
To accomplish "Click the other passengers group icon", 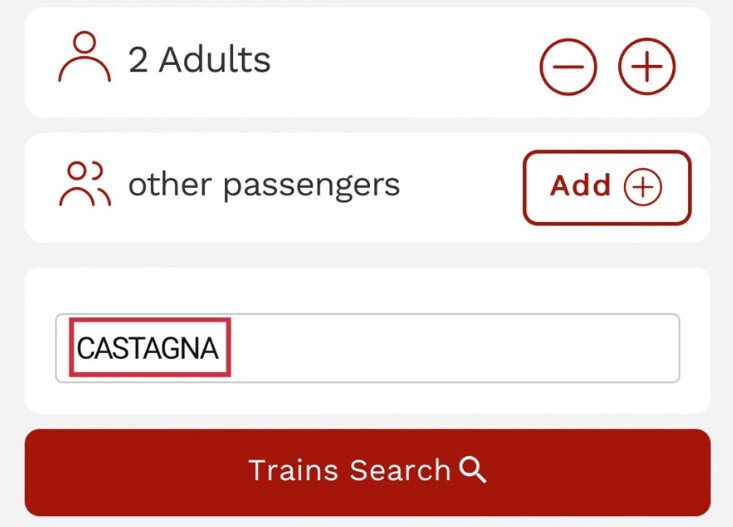I will pos(85,184).
